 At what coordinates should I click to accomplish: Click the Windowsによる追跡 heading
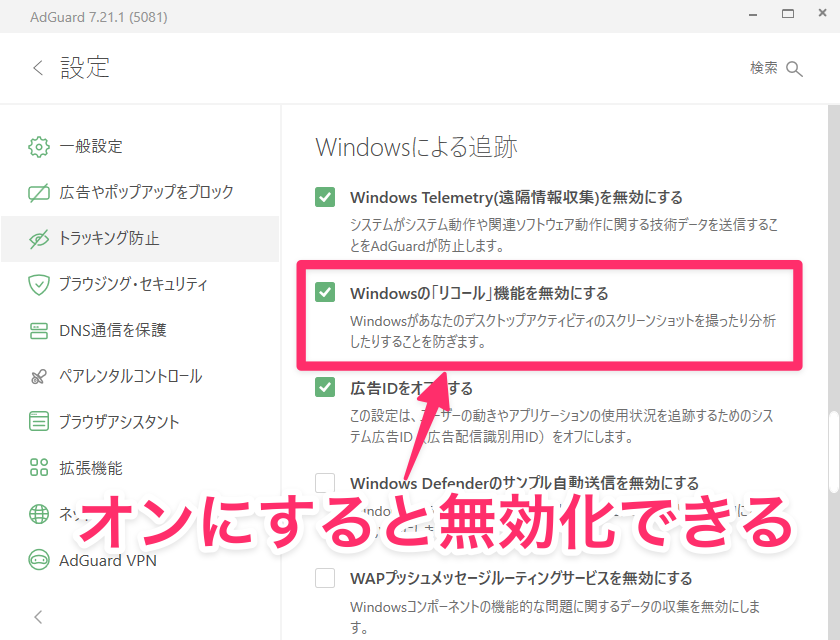(x=416, y=147)
